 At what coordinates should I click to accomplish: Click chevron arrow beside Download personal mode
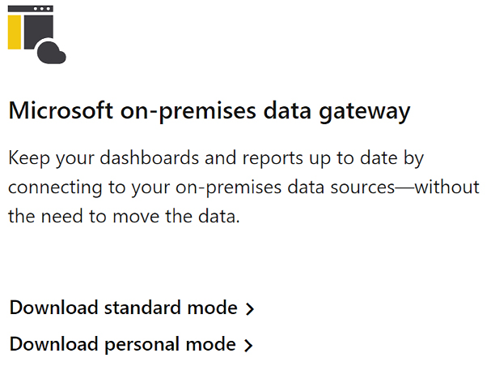(x=248, y=346)
